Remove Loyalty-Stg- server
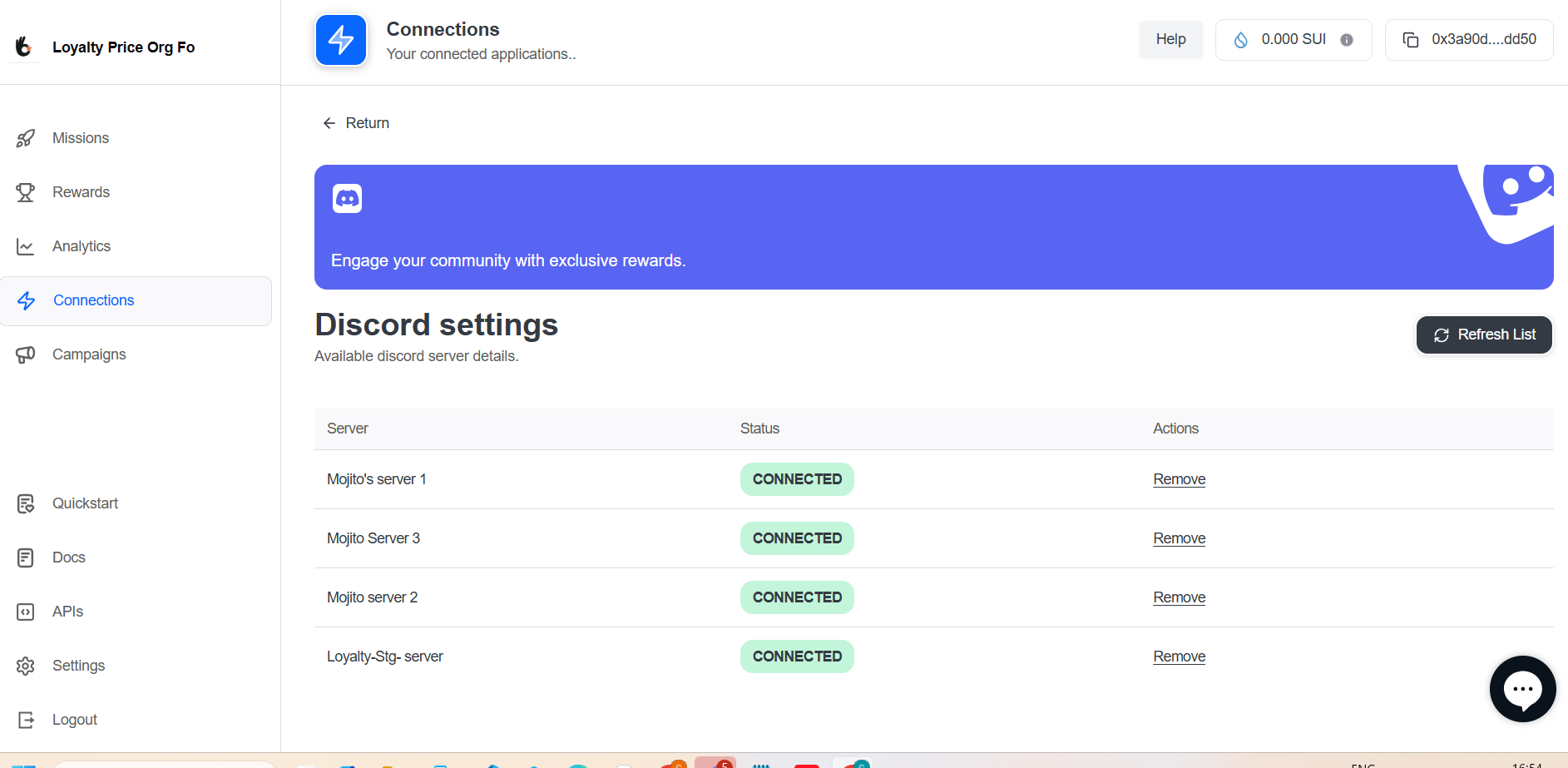Image resolution: width=1568 pixels, height=768 pixels. coord(1179,657)
